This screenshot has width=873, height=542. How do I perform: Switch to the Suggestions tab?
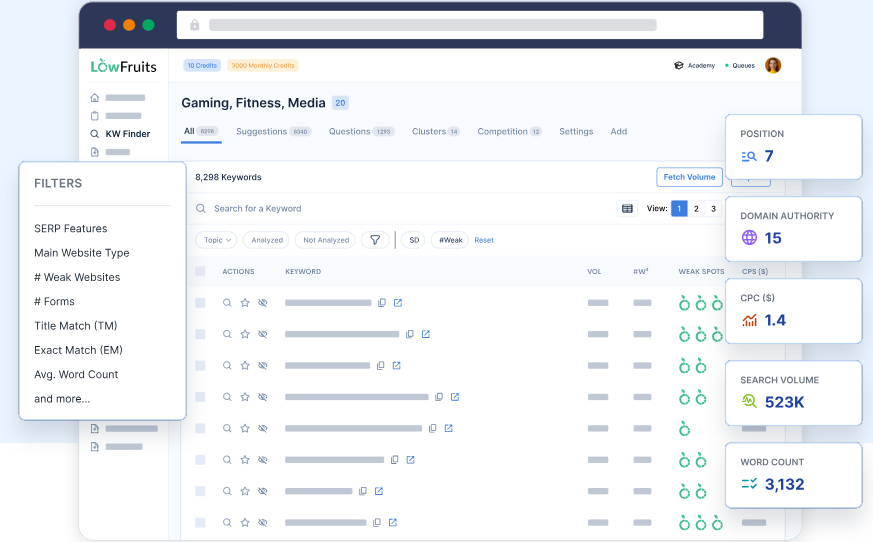273,131
